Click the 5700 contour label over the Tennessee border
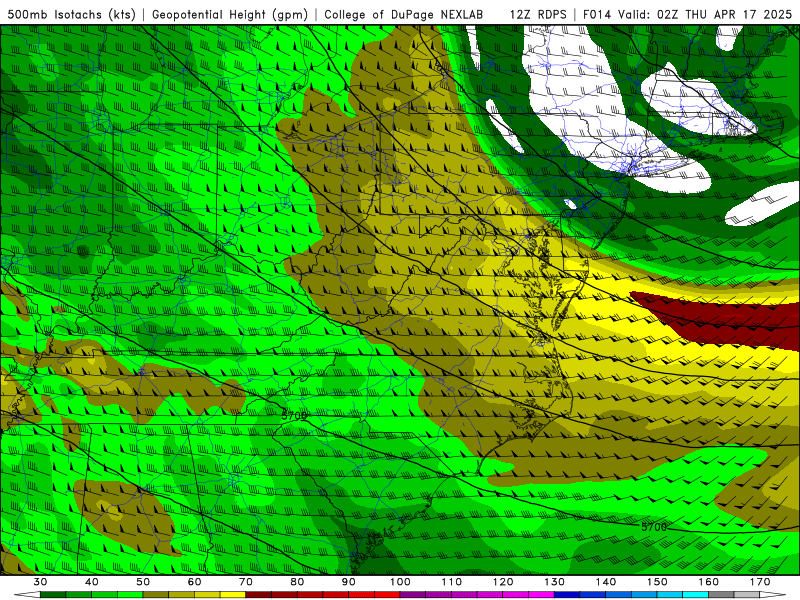 [x=294, y=416]
